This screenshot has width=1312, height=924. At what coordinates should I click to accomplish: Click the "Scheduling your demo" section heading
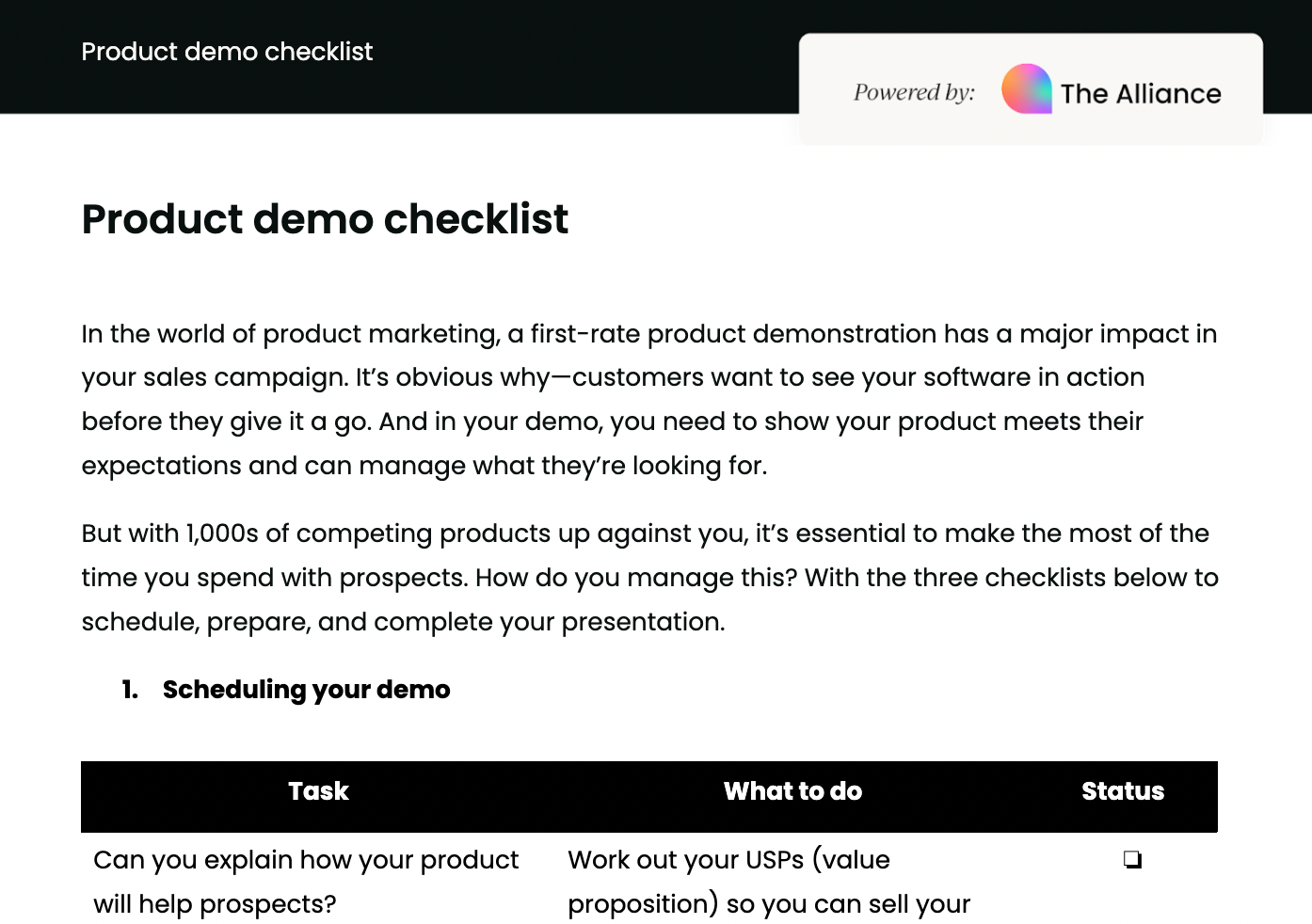pos(306,690)
